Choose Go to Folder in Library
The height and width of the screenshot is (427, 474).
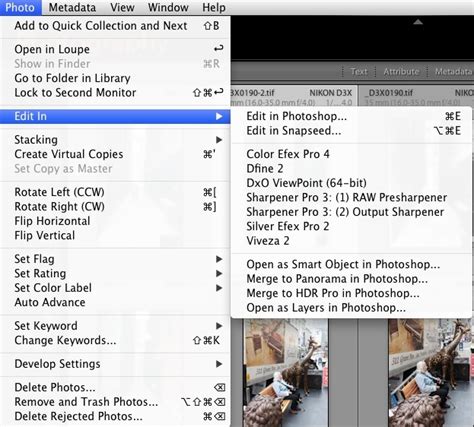tap(115, 78)
